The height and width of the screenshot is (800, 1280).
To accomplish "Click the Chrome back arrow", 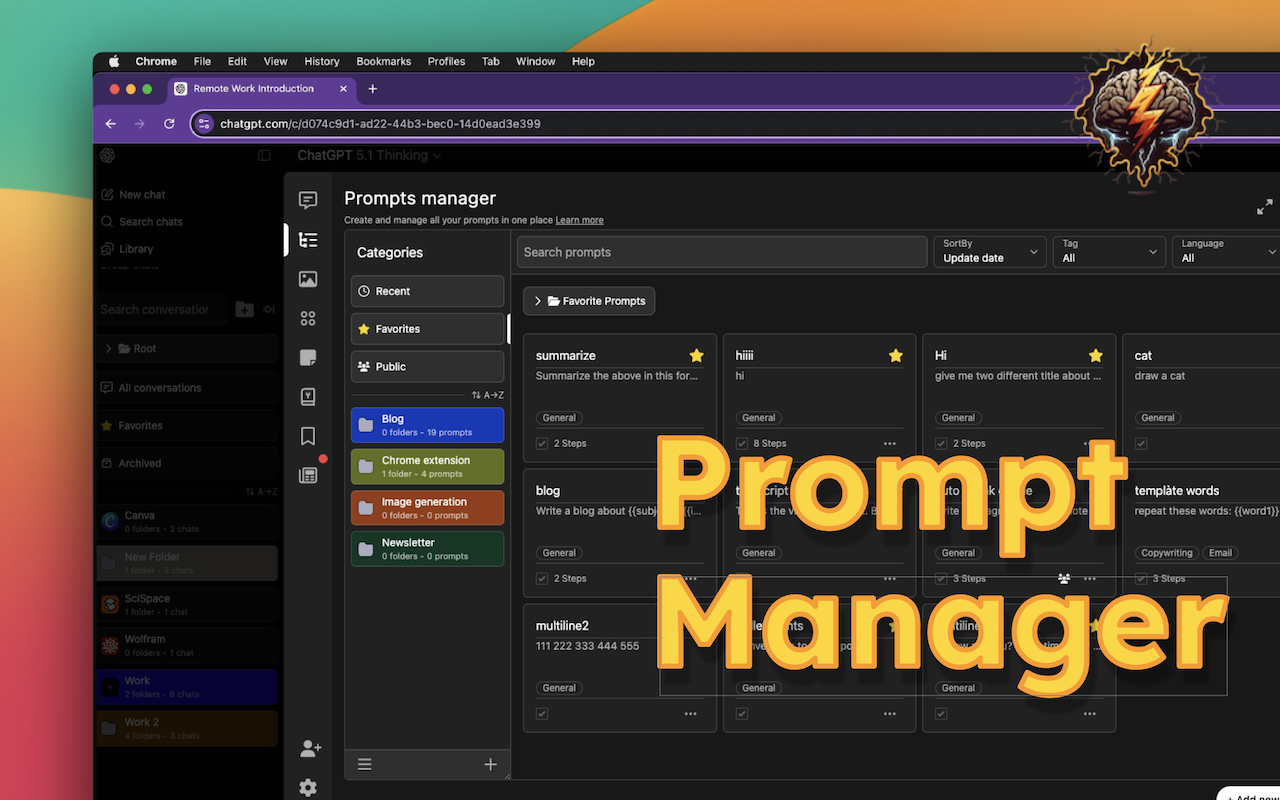I will 110,124.
